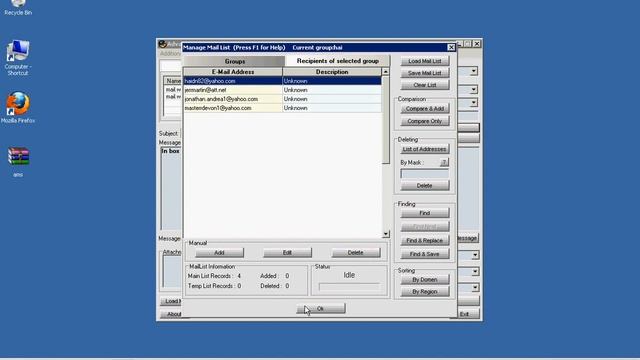Click Load Mail List button
The image size is (640, 360).
424,61
